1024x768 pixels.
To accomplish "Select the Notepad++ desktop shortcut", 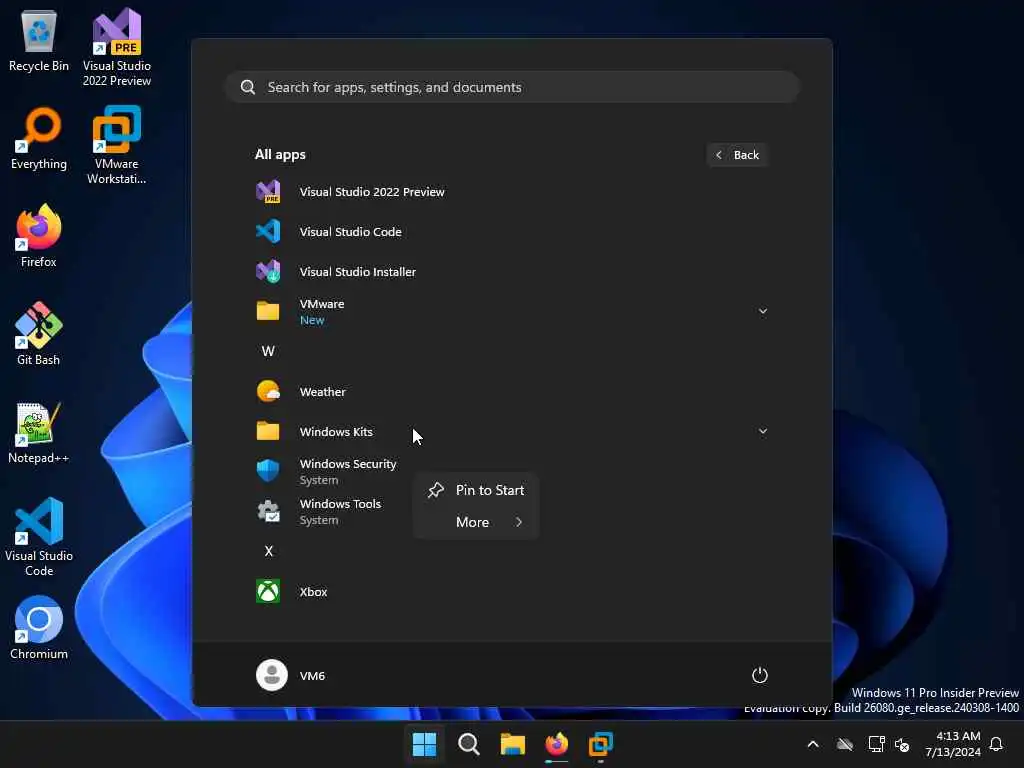I will 39,432.
